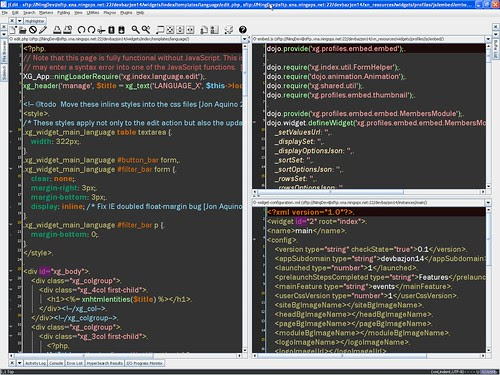Open the Plugins menu
This screenshot has width=500, height=375.
126,13
